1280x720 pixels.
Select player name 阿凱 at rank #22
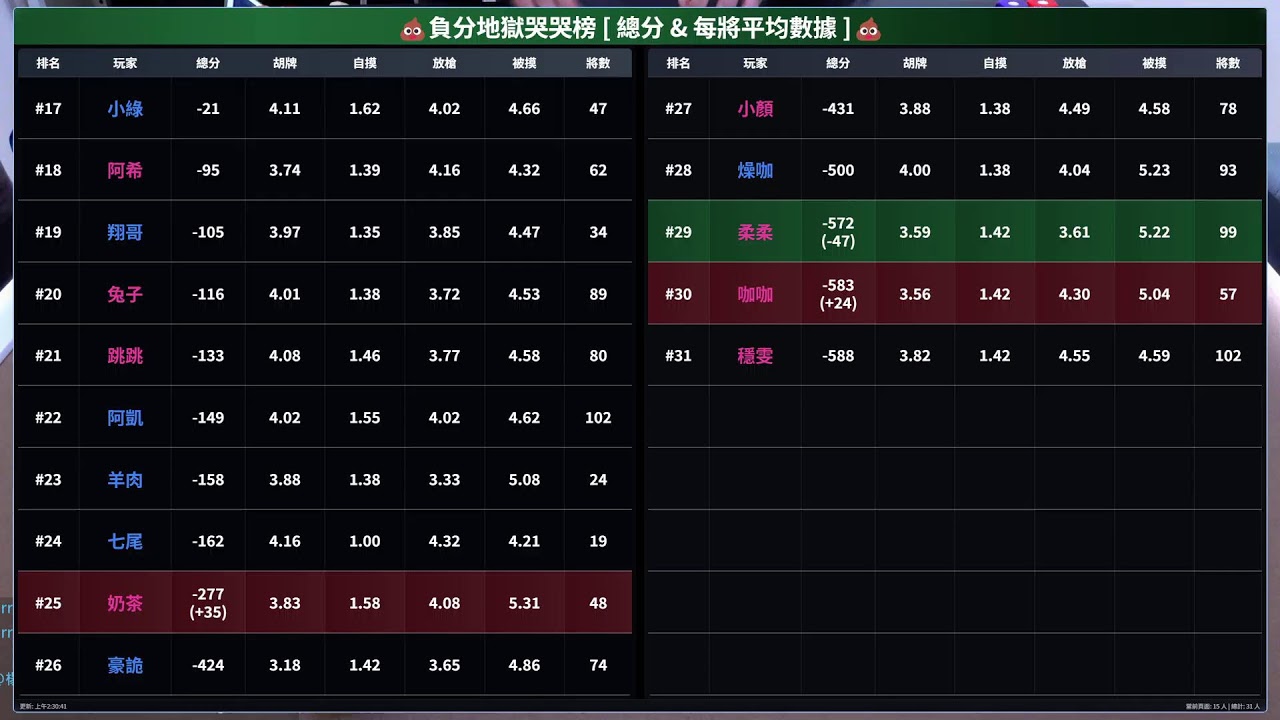pyautogui.click(x=125, y=418)
